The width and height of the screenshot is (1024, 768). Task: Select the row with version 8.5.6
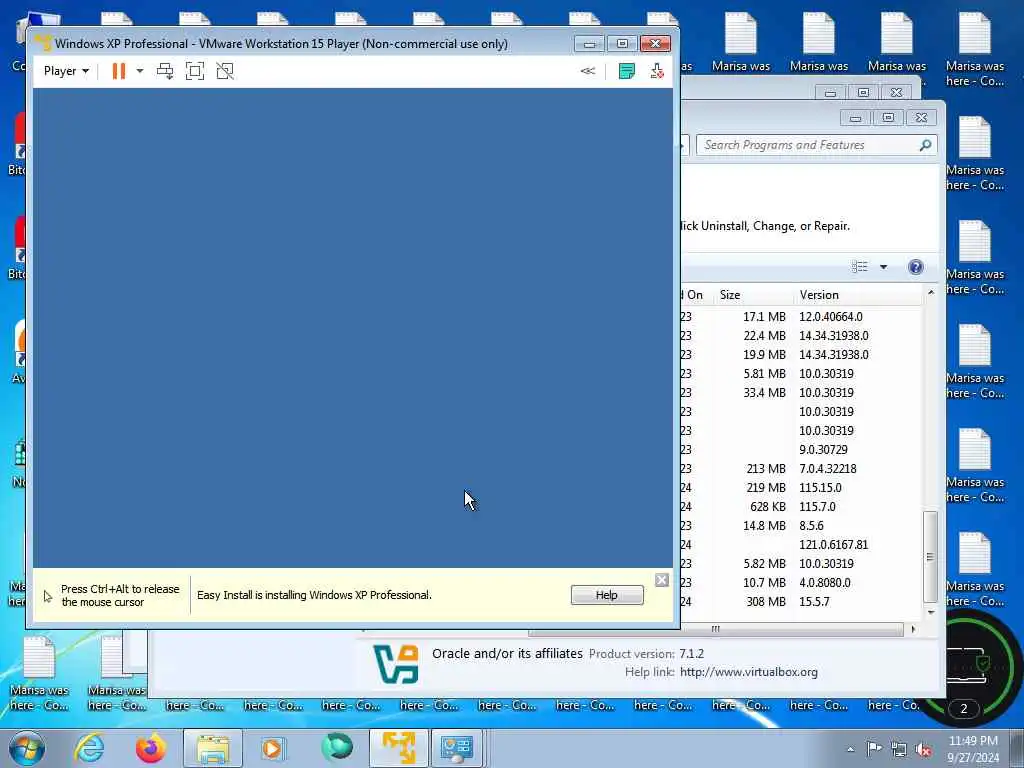point(801,525)
